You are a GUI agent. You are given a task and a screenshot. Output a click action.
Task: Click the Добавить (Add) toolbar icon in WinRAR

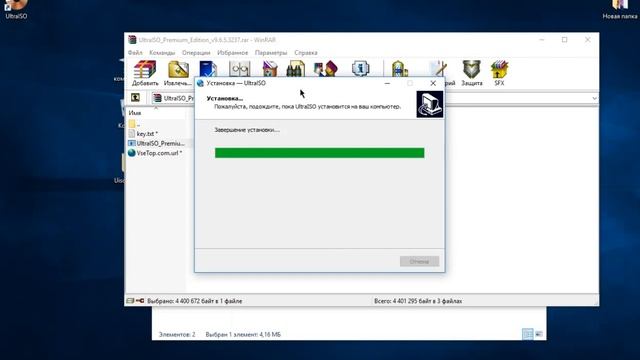pos(145,69)
